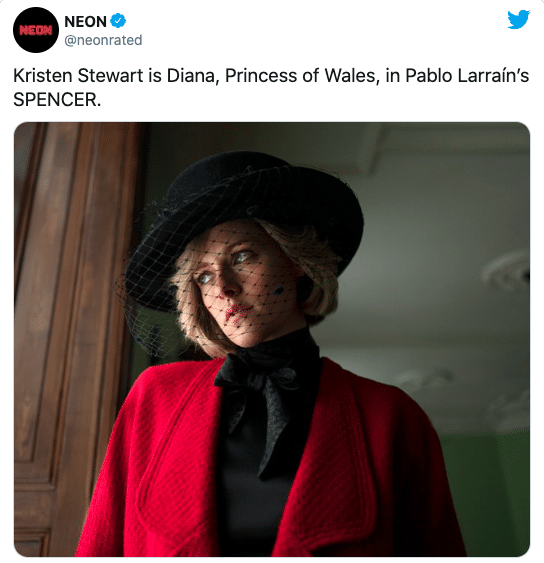Click the wooden door panel in the photo
Image resolution: width=544 pixels, height=563 pixels.
click(65, 323)
